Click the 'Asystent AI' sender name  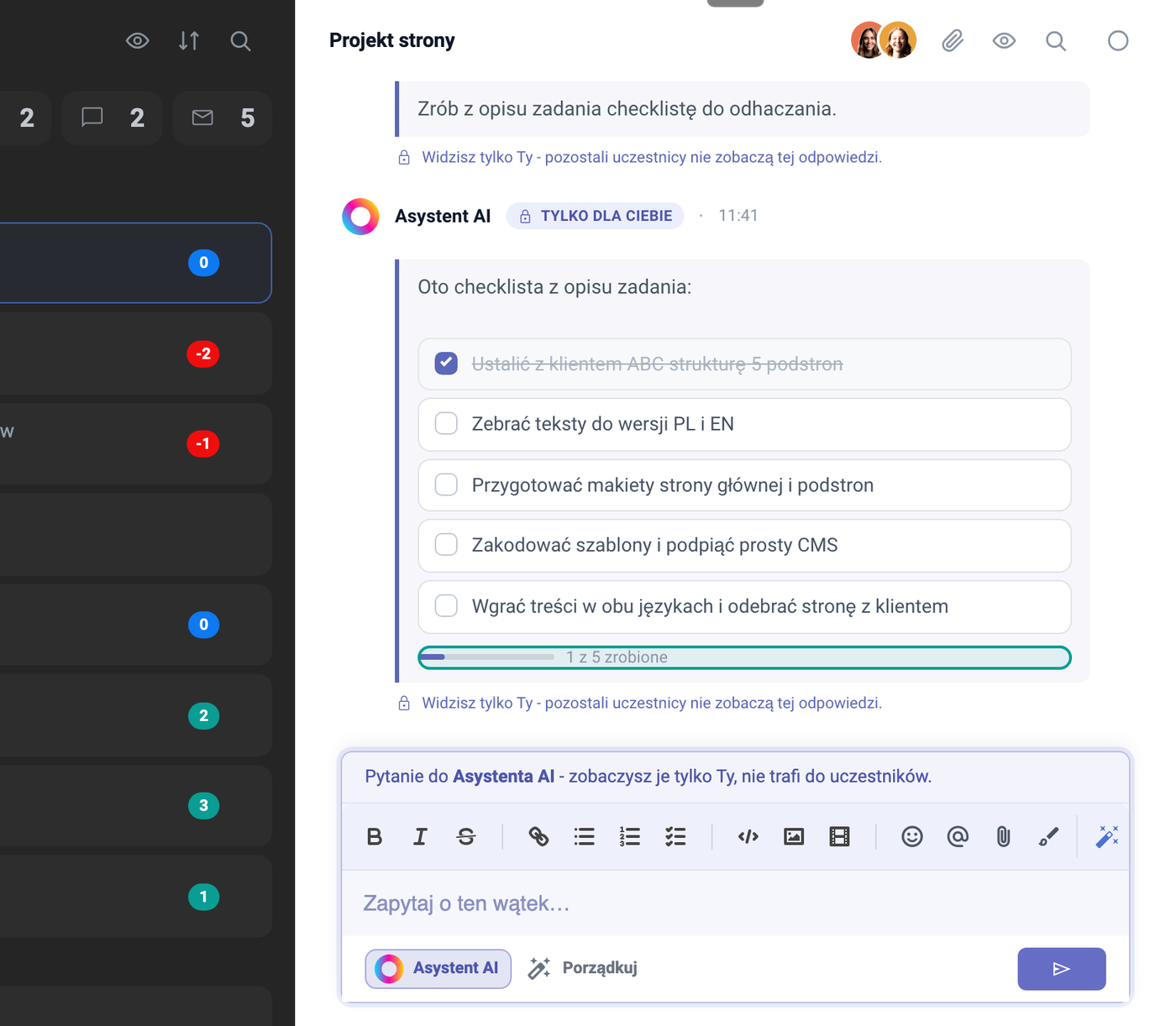[443, 216]
